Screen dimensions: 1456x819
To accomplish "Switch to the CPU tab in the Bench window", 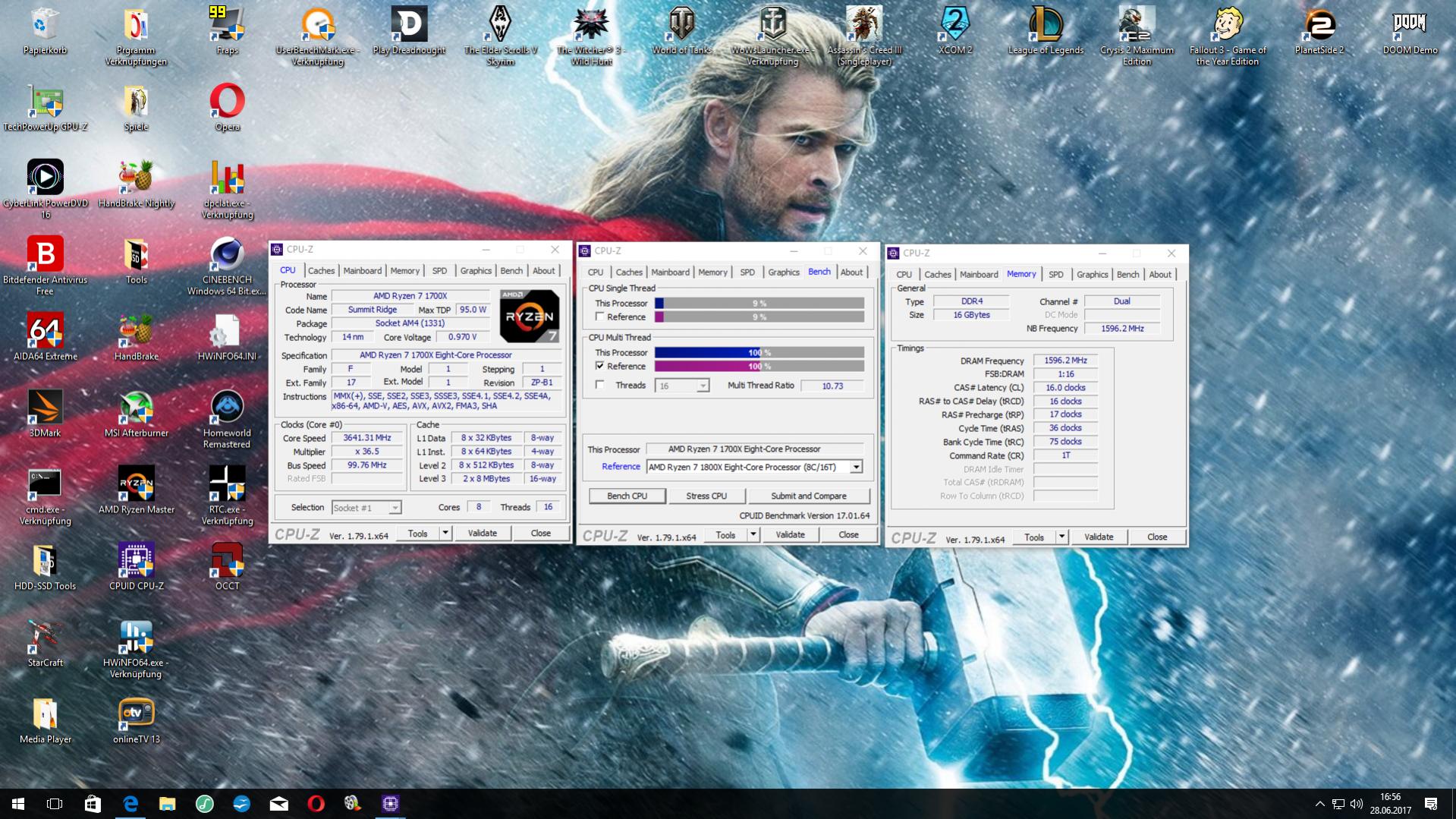I will pos(595,272).
